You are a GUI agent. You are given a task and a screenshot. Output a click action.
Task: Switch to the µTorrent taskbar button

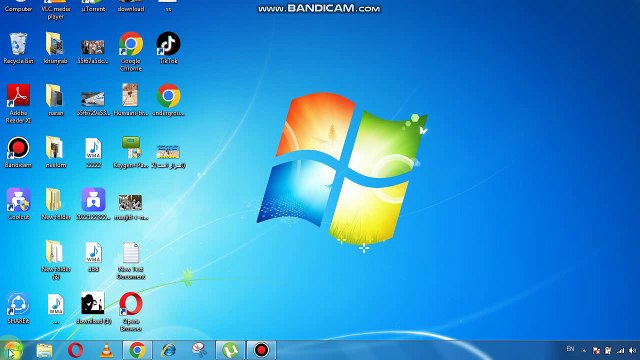[x=230, y=350]
